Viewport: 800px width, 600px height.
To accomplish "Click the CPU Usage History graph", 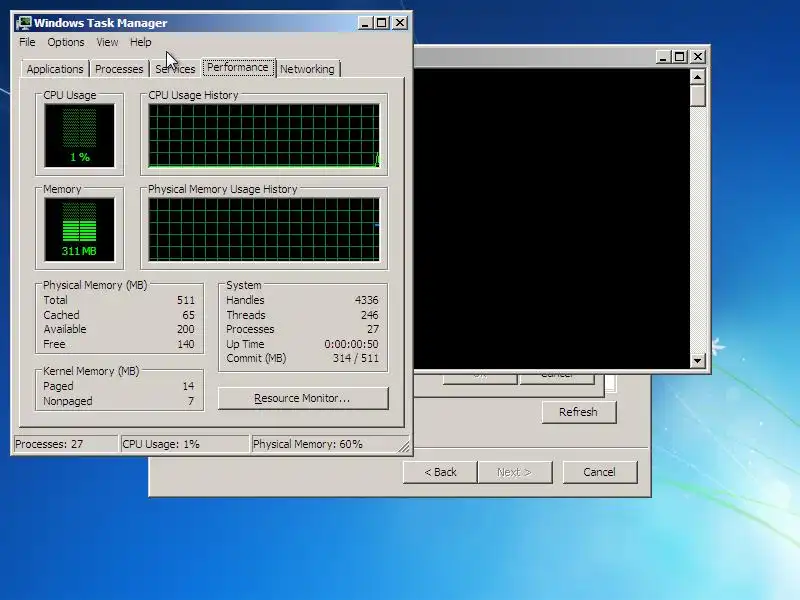I will point(264,136).
